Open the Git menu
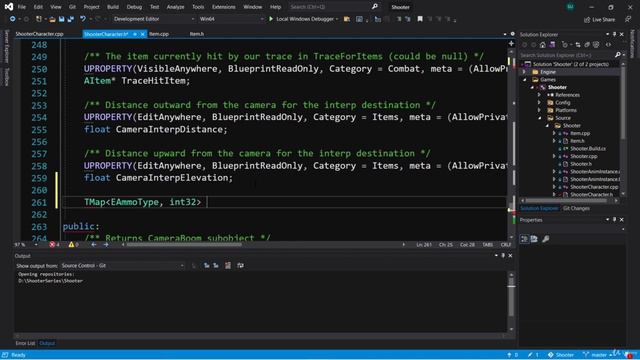640x360 pixels. pyautogui.click(x=72, y=7)
